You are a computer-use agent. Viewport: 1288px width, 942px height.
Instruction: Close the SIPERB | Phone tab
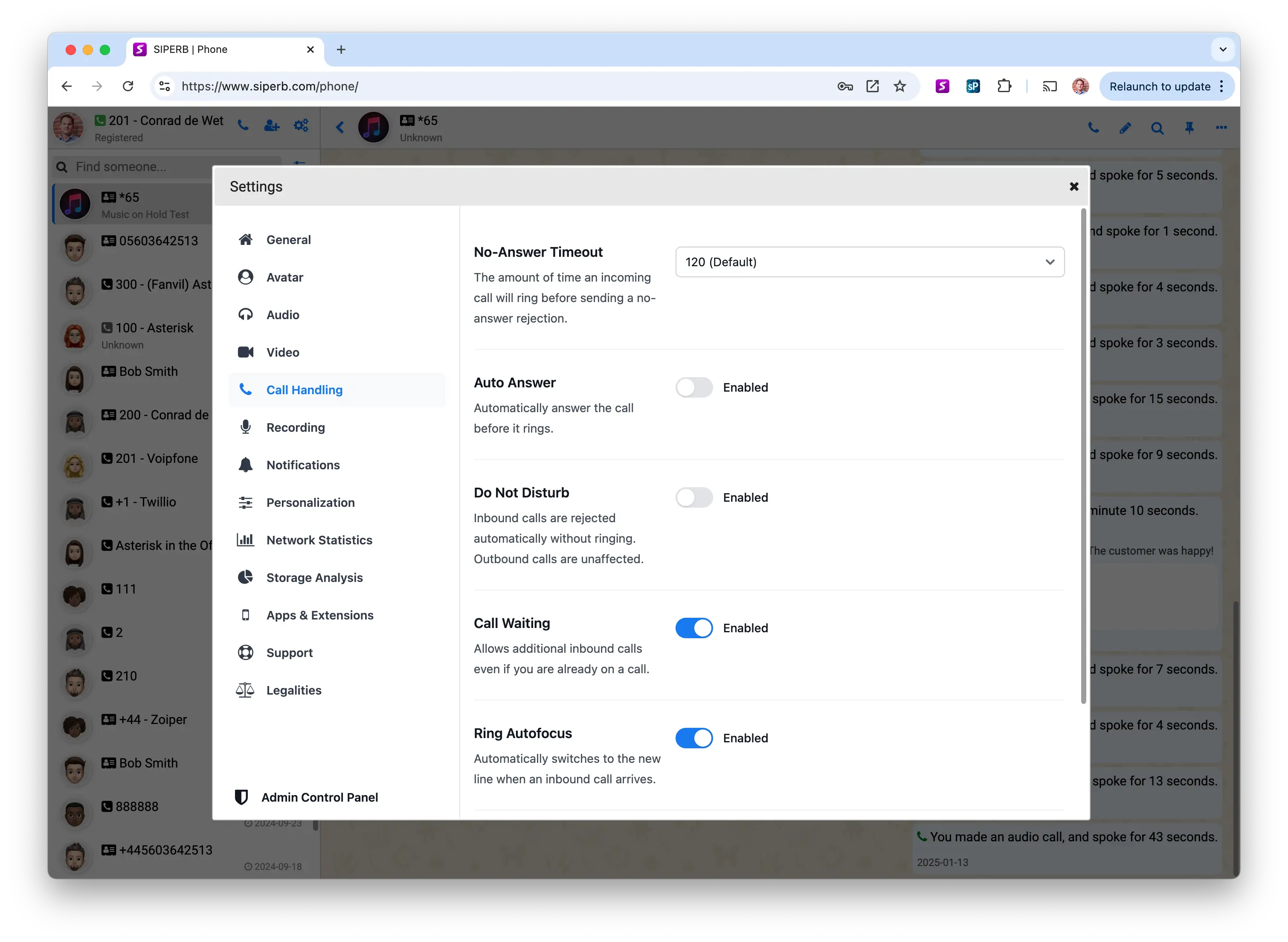click(x=310, y=49)
